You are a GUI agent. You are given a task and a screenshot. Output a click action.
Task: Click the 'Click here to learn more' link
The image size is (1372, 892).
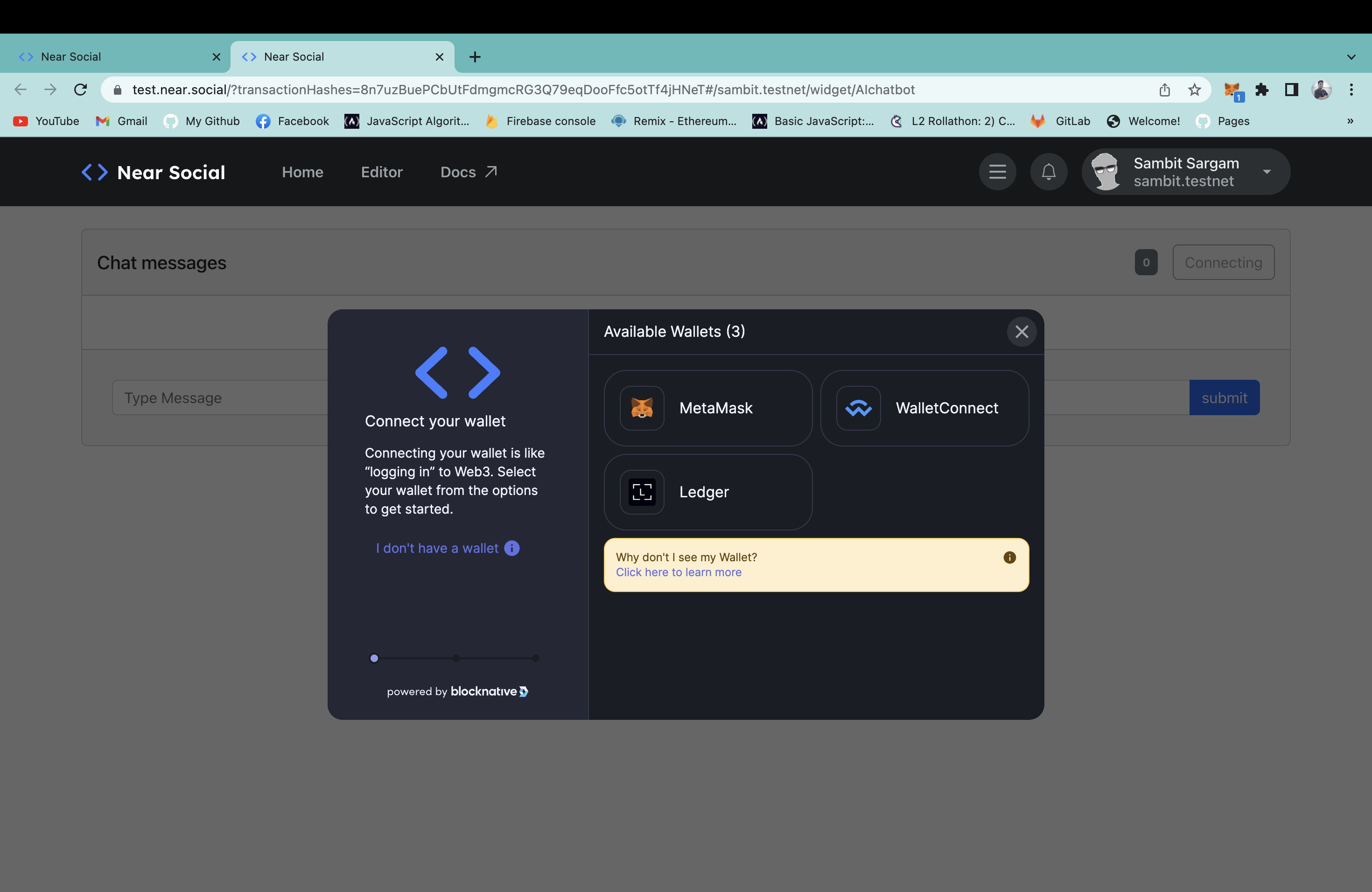coord(679,572)
